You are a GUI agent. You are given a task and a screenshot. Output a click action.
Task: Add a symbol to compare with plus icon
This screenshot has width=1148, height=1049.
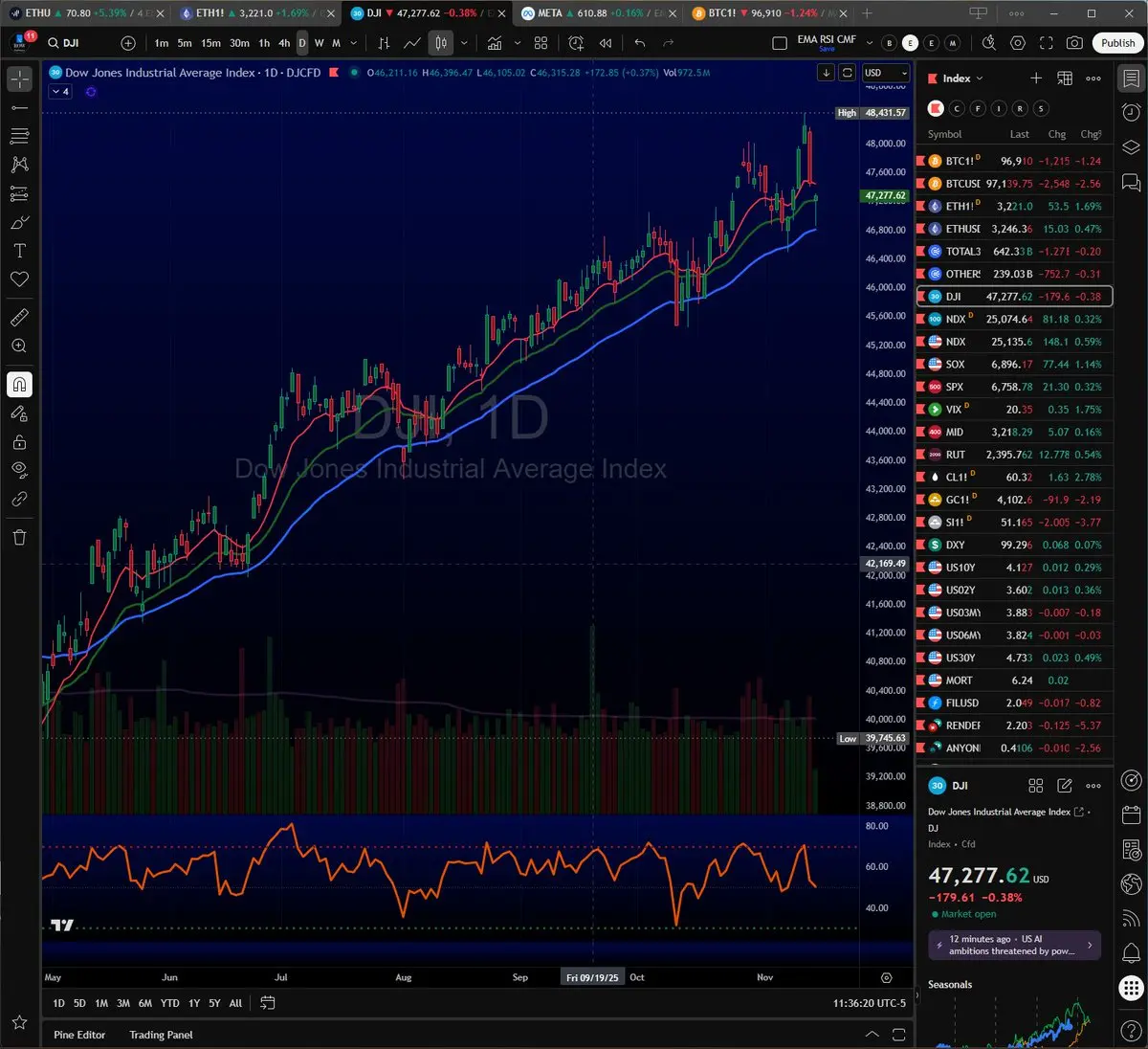coord(128,43)
